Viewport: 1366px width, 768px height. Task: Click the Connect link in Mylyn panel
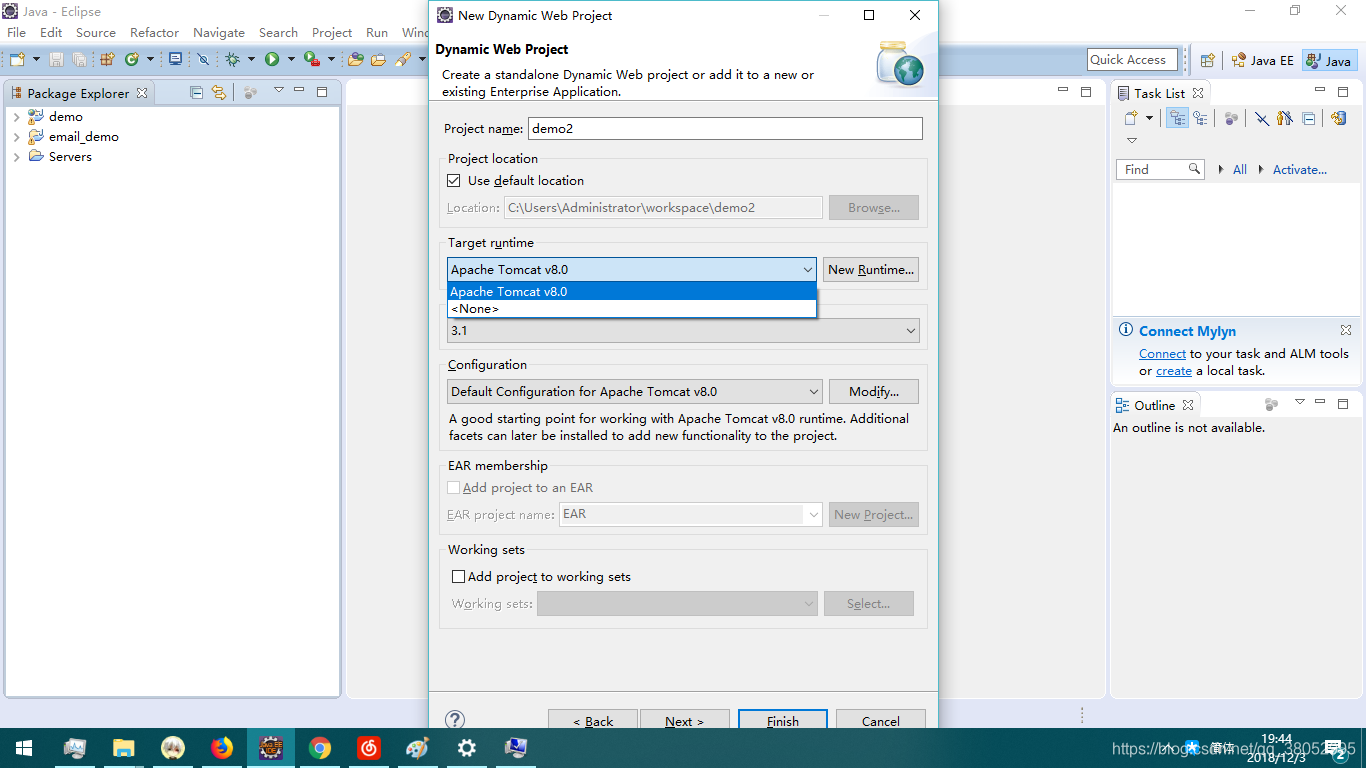point(1162,353)
